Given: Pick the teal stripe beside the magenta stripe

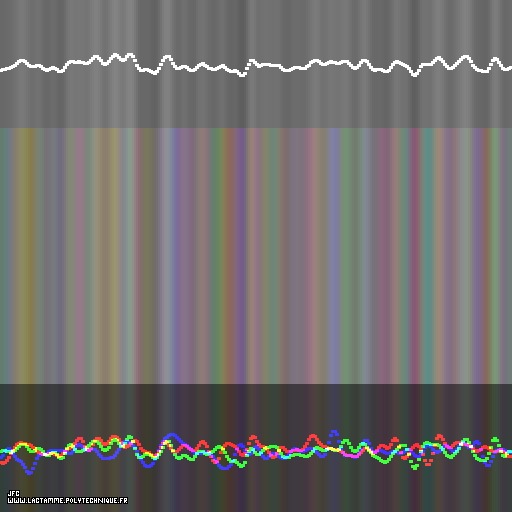Looking at the screenshot, I should (x=427, y=256).
